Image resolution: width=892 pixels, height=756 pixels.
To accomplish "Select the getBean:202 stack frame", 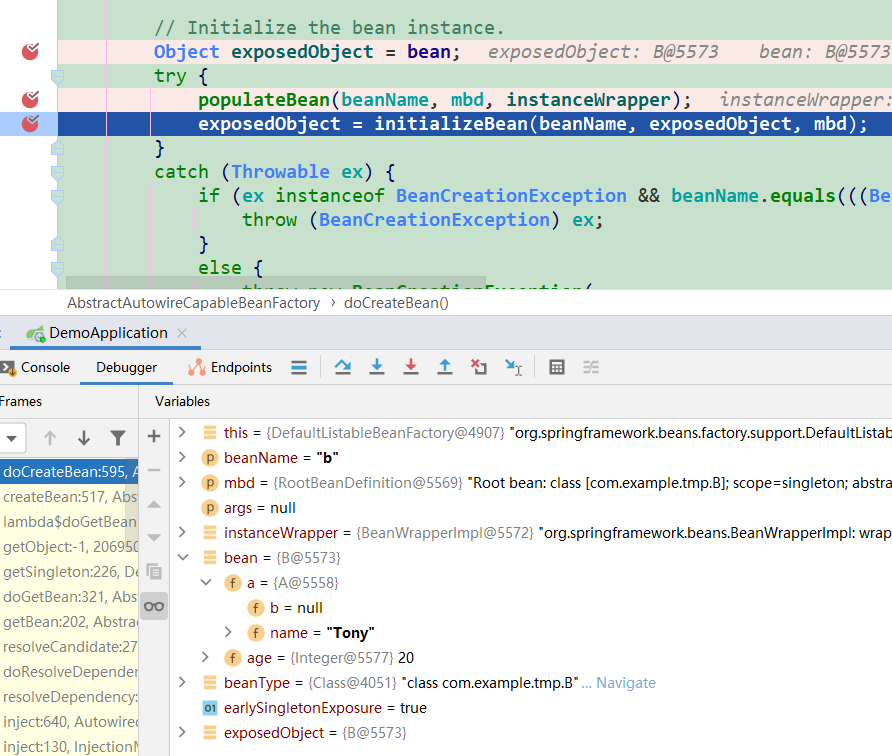I will pos(69,622).
